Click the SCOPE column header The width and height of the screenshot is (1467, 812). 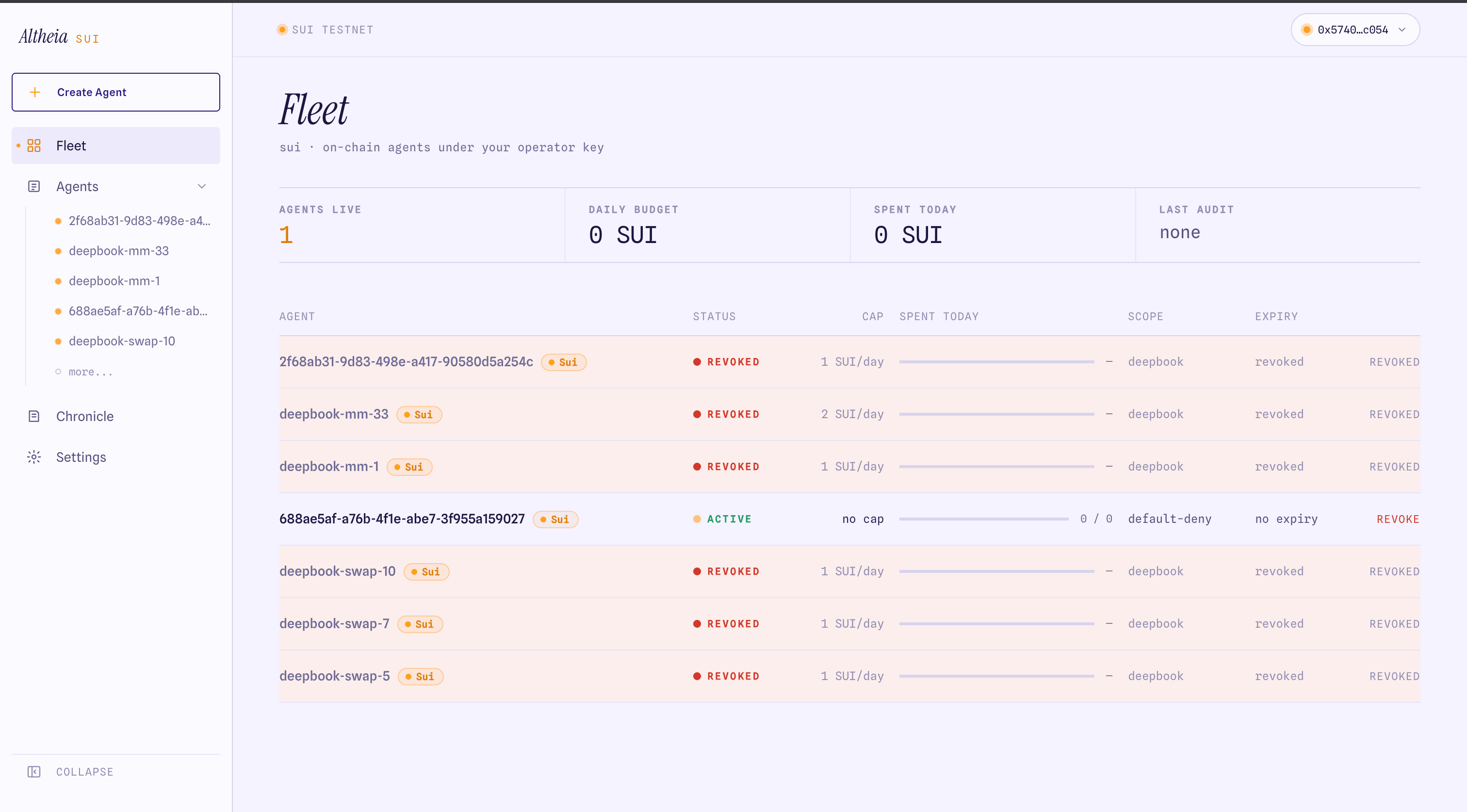pos(1145,316)
